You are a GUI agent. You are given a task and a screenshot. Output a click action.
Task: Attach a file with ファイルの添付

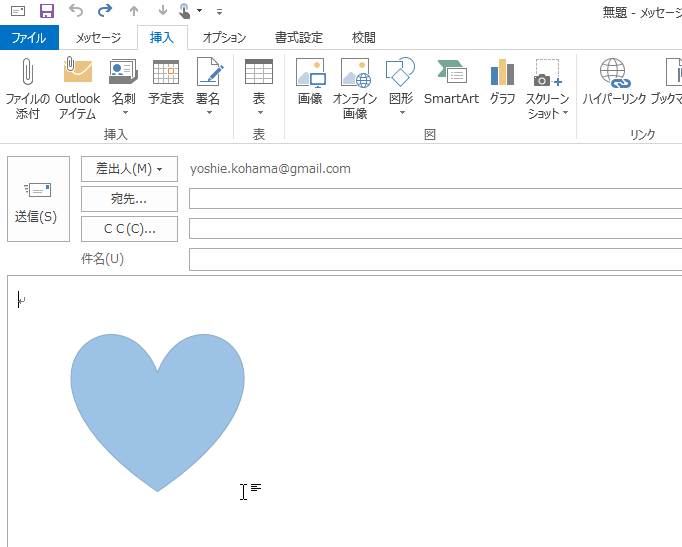coord(27,88)
